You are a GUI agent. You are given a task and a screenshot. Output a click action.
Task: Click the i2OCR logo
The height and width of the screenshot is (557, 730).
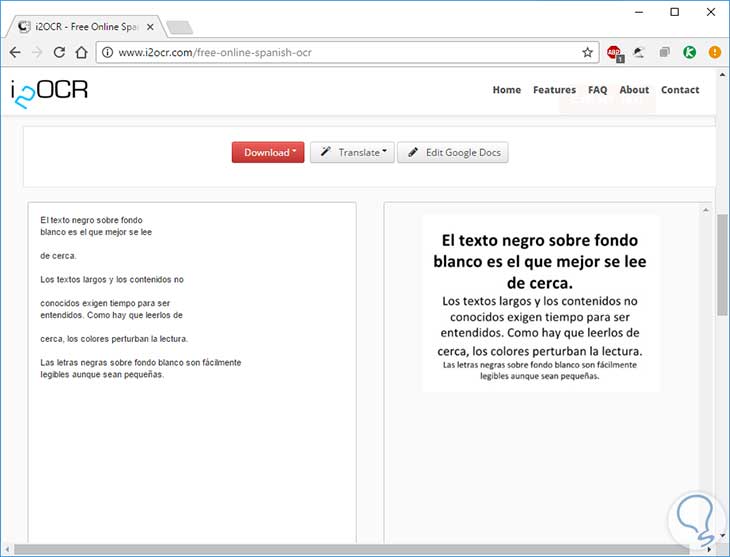pos(49,94)
